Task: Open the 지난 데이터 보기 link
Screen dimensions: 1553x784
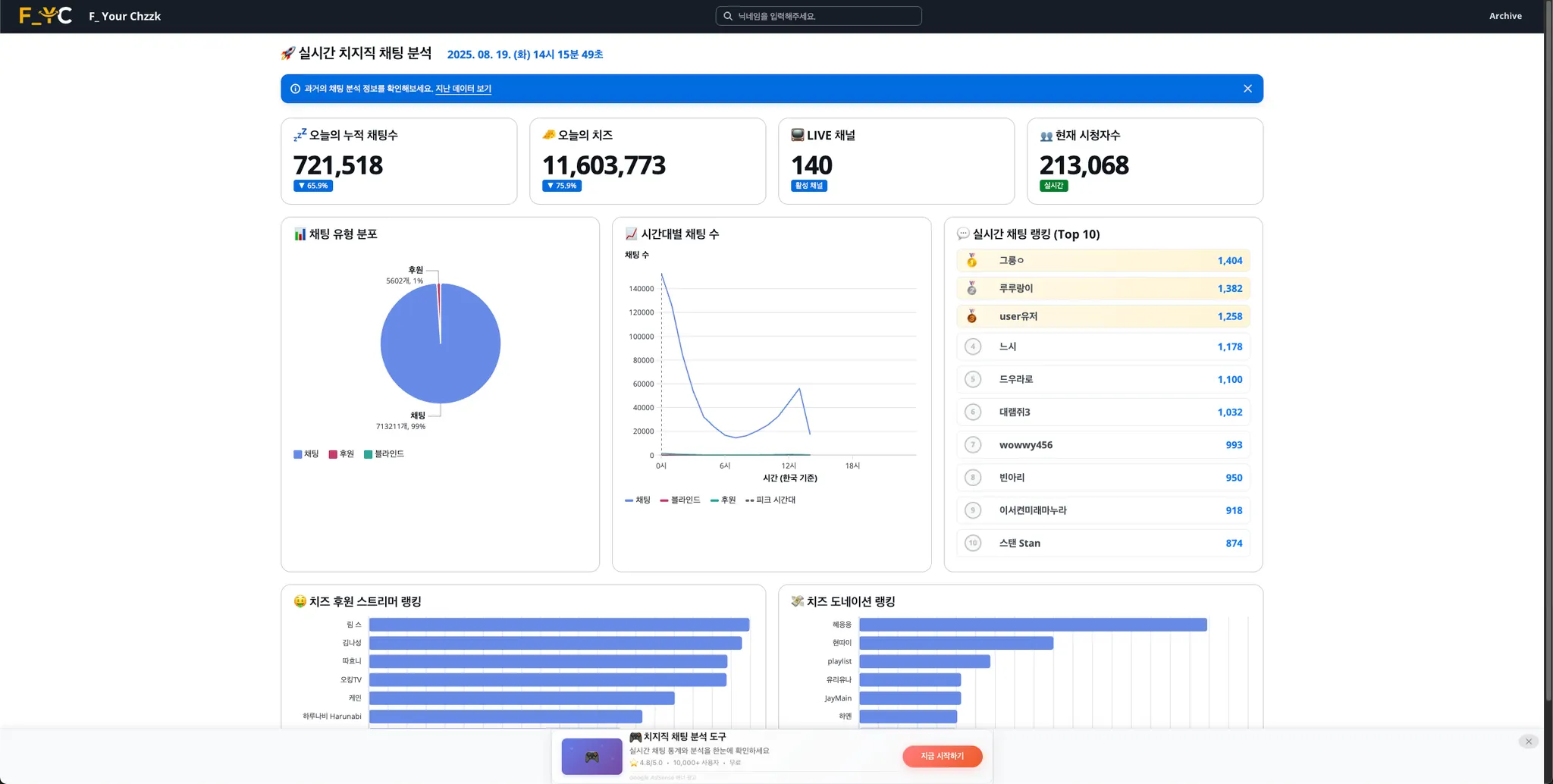Action: point(463,89)
